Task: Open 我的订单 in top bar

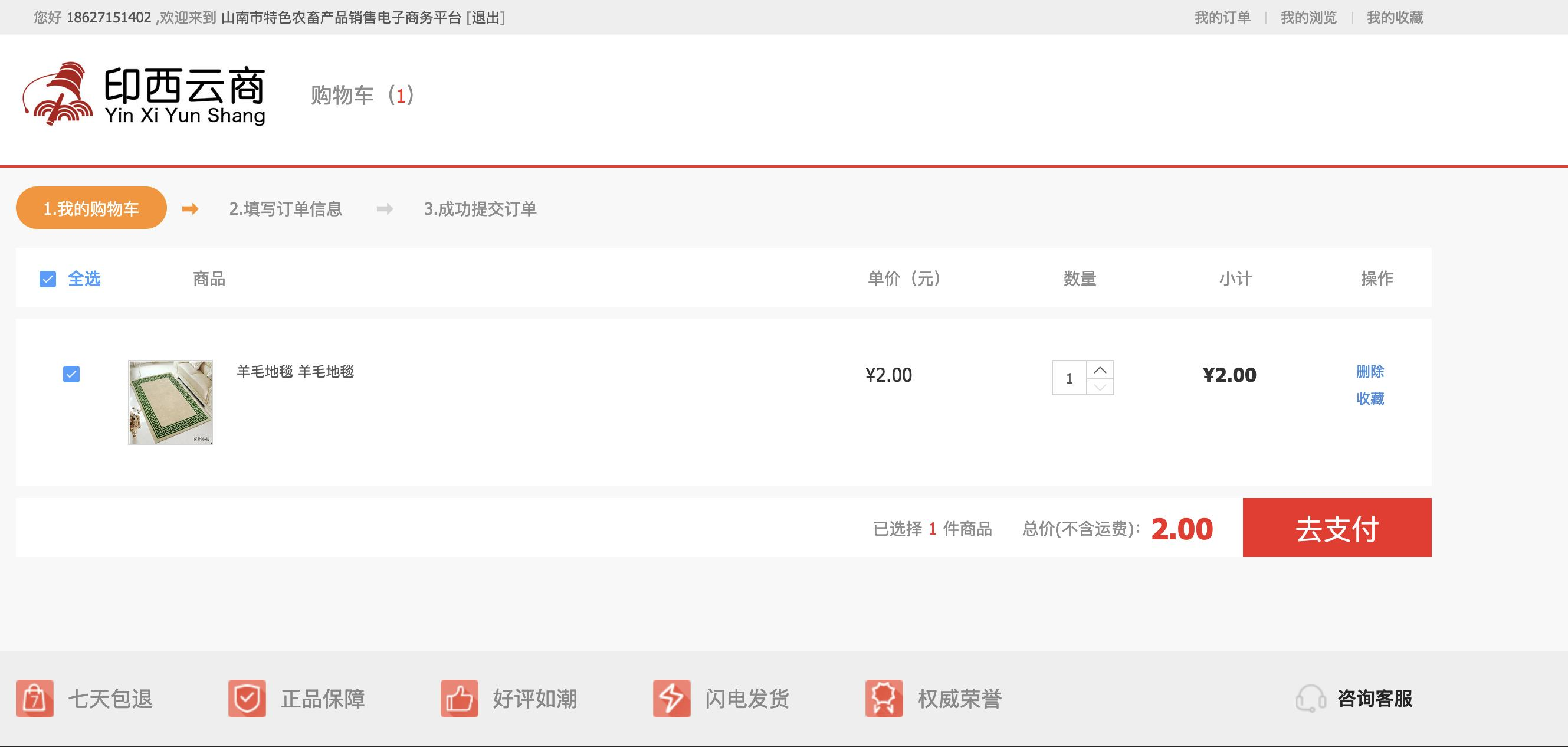Action: coord(1222,17)
